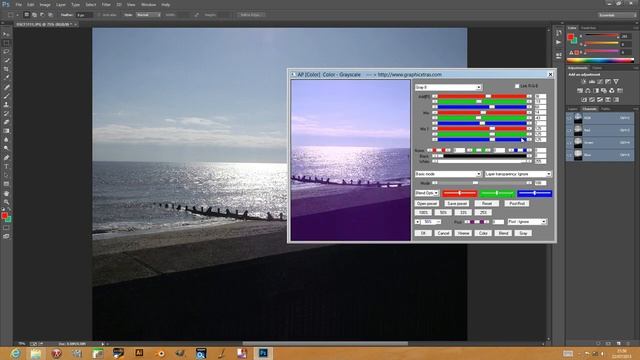Add a Curves adjustment

tap(600, 82)
